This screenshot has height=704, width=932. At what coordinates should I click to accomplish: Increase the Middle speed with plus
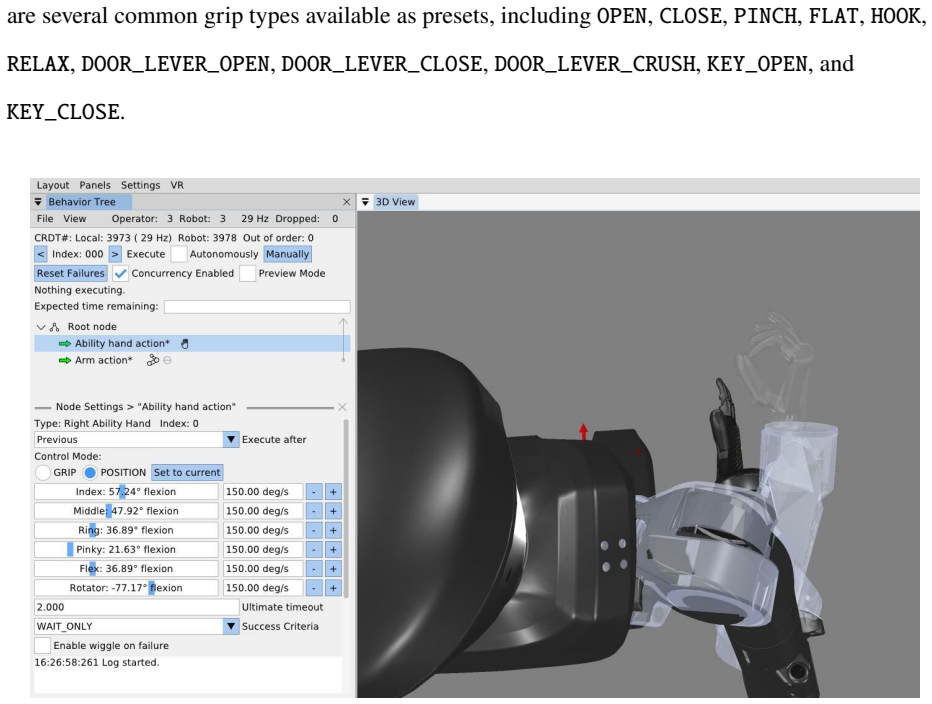pyautogui.click(x=333, y=511)
